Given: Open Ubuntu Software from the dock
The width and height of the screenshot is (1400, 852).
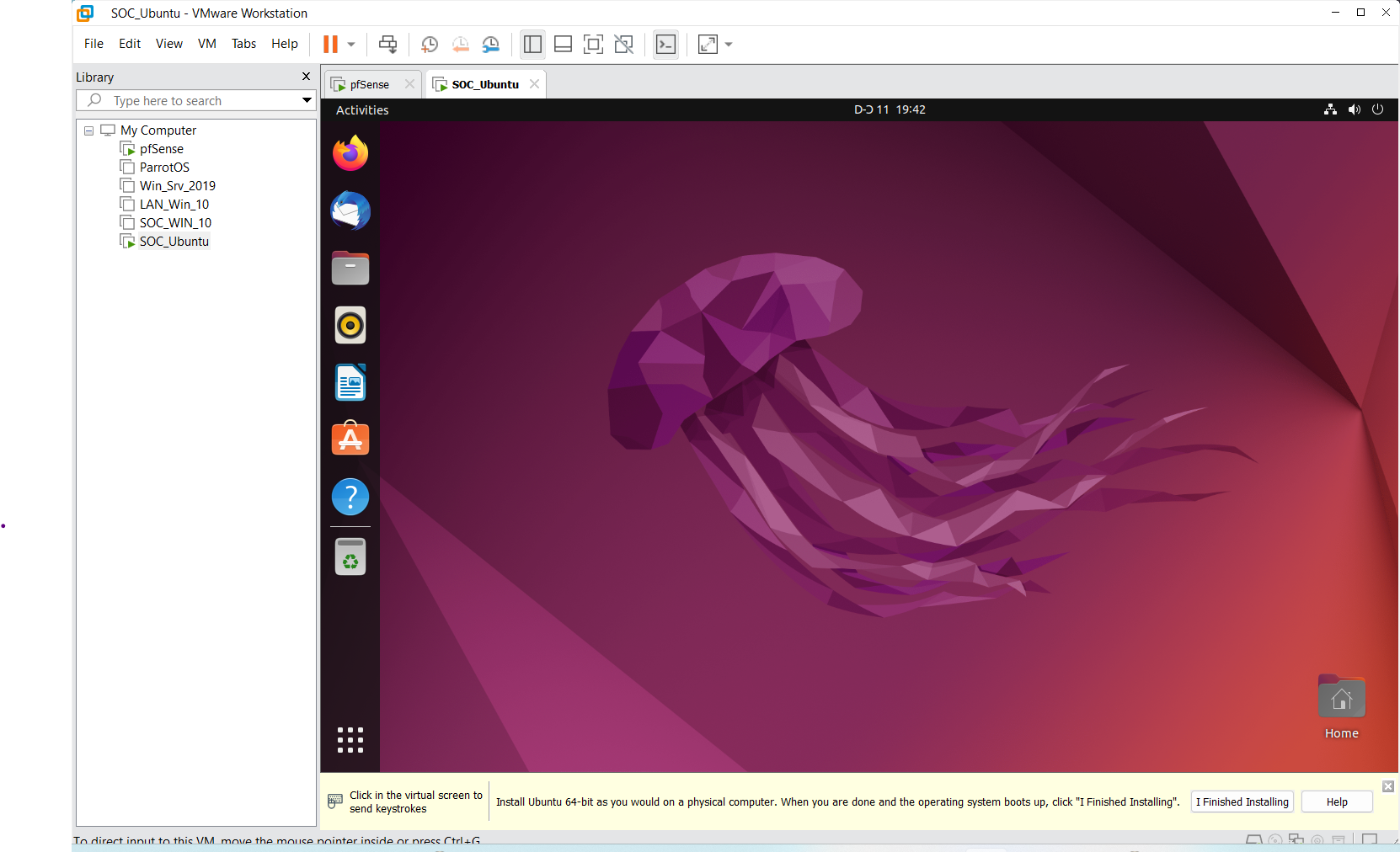Looking at the screenshot, I should pyautogui.click(x=350, y=439).
